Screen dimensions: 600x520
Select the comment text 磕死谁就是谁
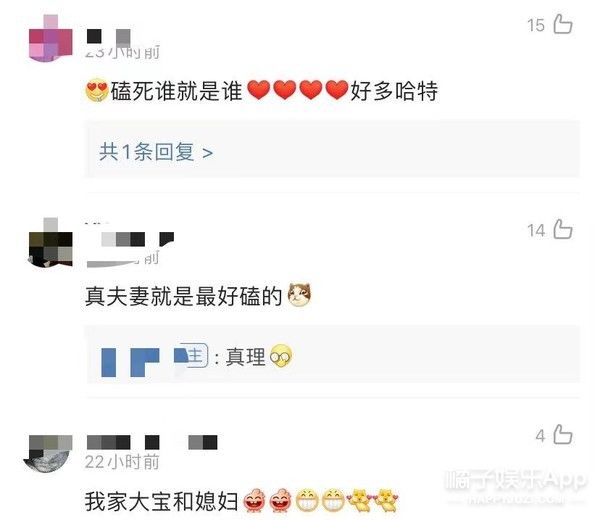tap(177, 91)
